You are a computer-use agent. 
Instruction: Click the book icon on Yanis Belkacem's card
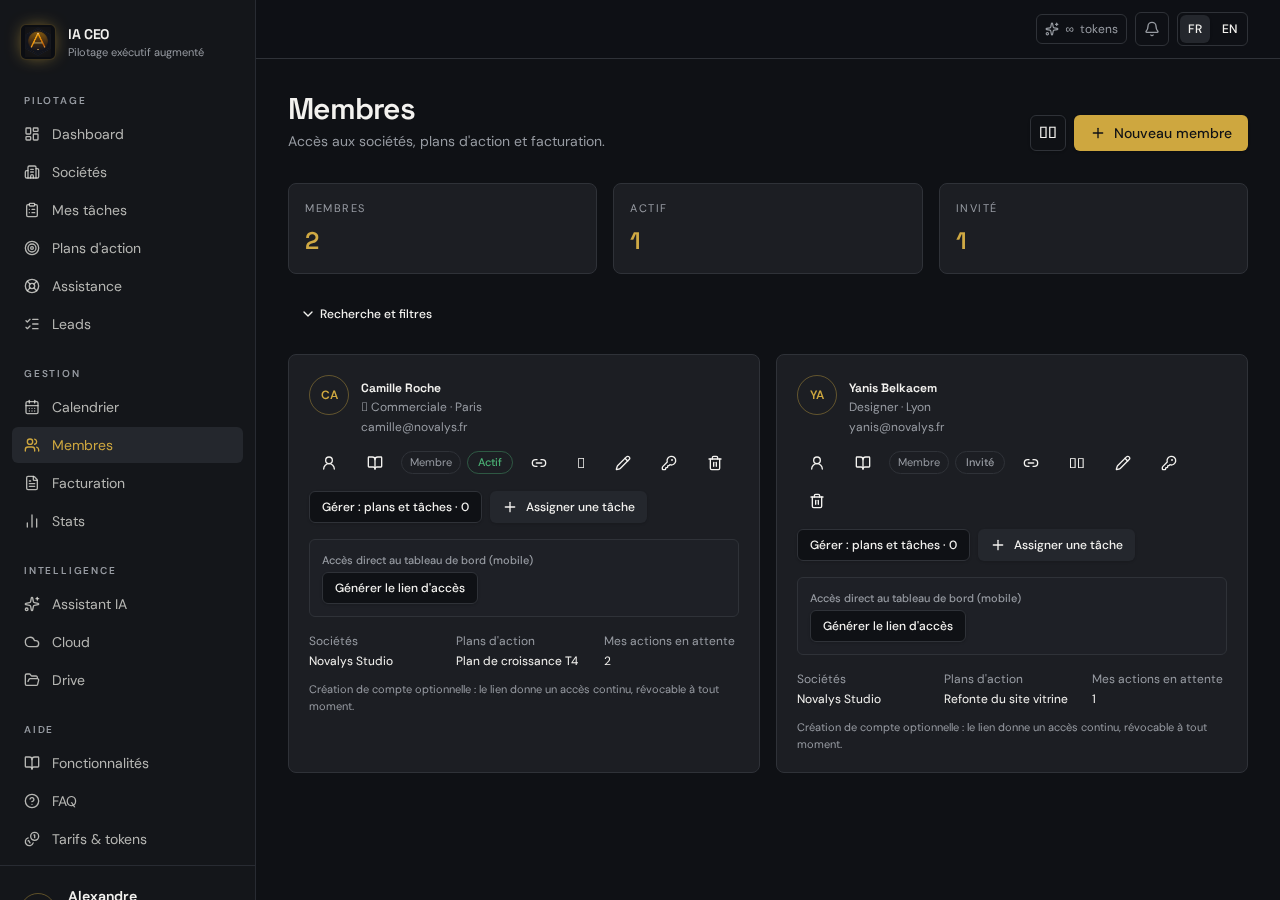(863, 463)
